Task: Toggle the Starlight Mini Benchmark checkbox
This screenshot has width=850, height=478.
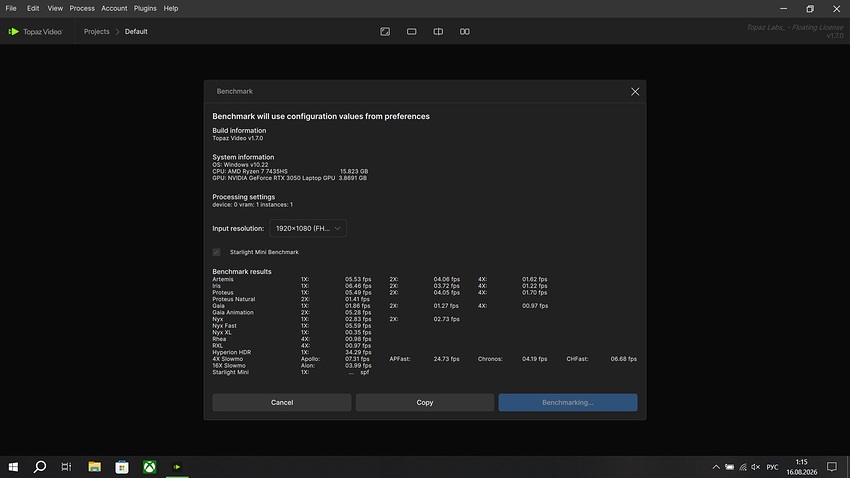Action: pos(216,252)
